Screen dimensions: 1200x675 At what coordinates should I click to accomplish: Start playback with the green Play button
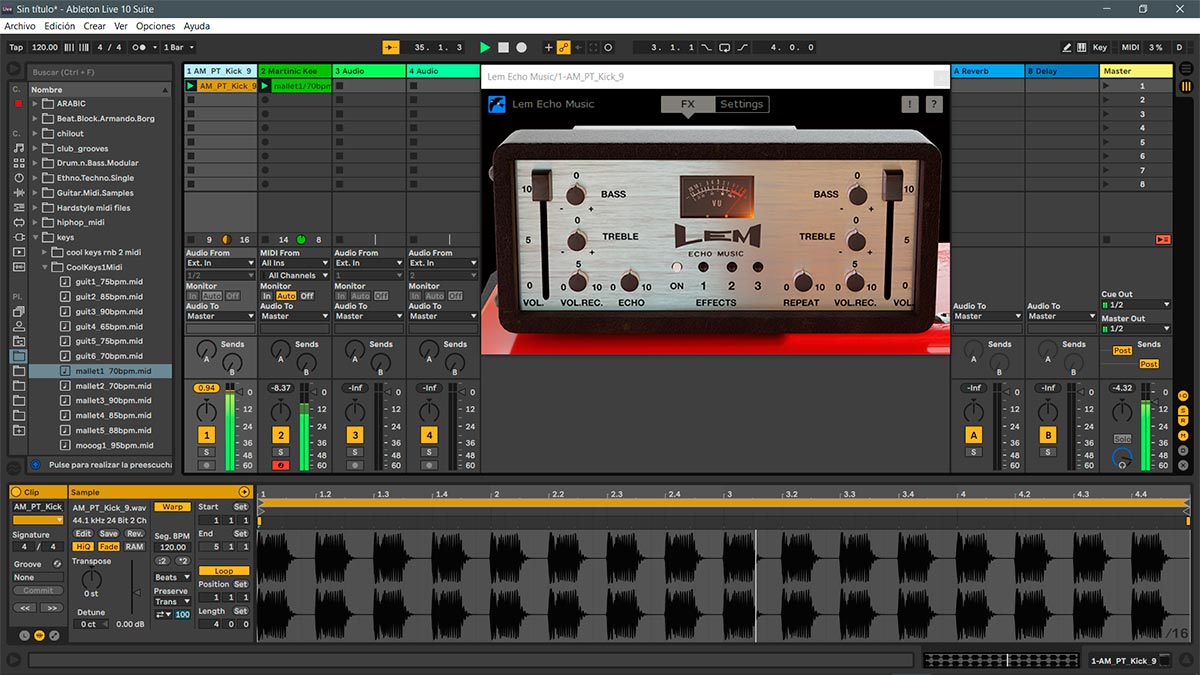tap(485, 47)
